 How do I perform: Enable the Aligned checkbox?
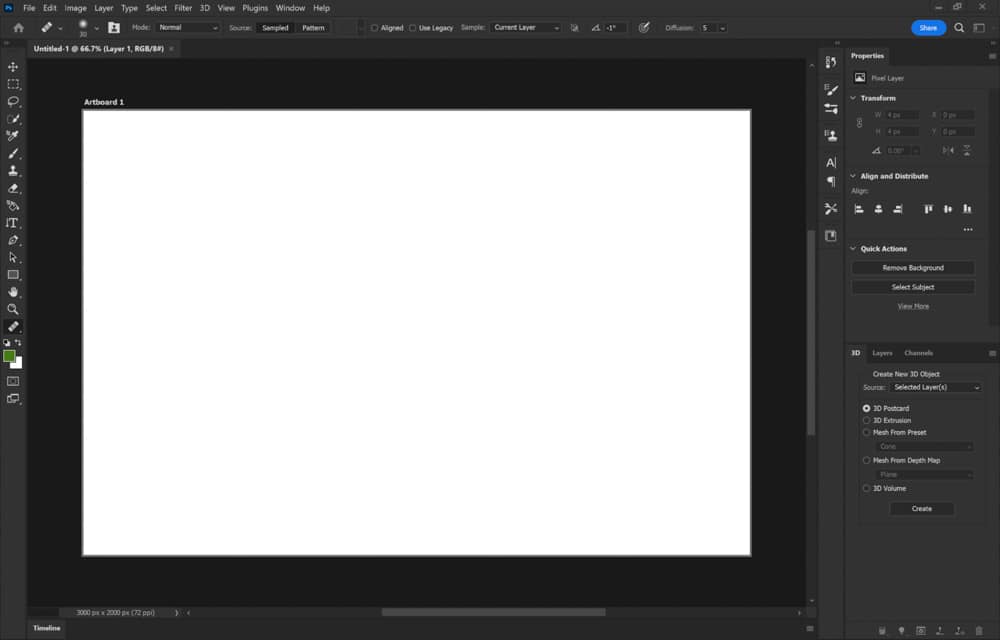coord(374,28)
